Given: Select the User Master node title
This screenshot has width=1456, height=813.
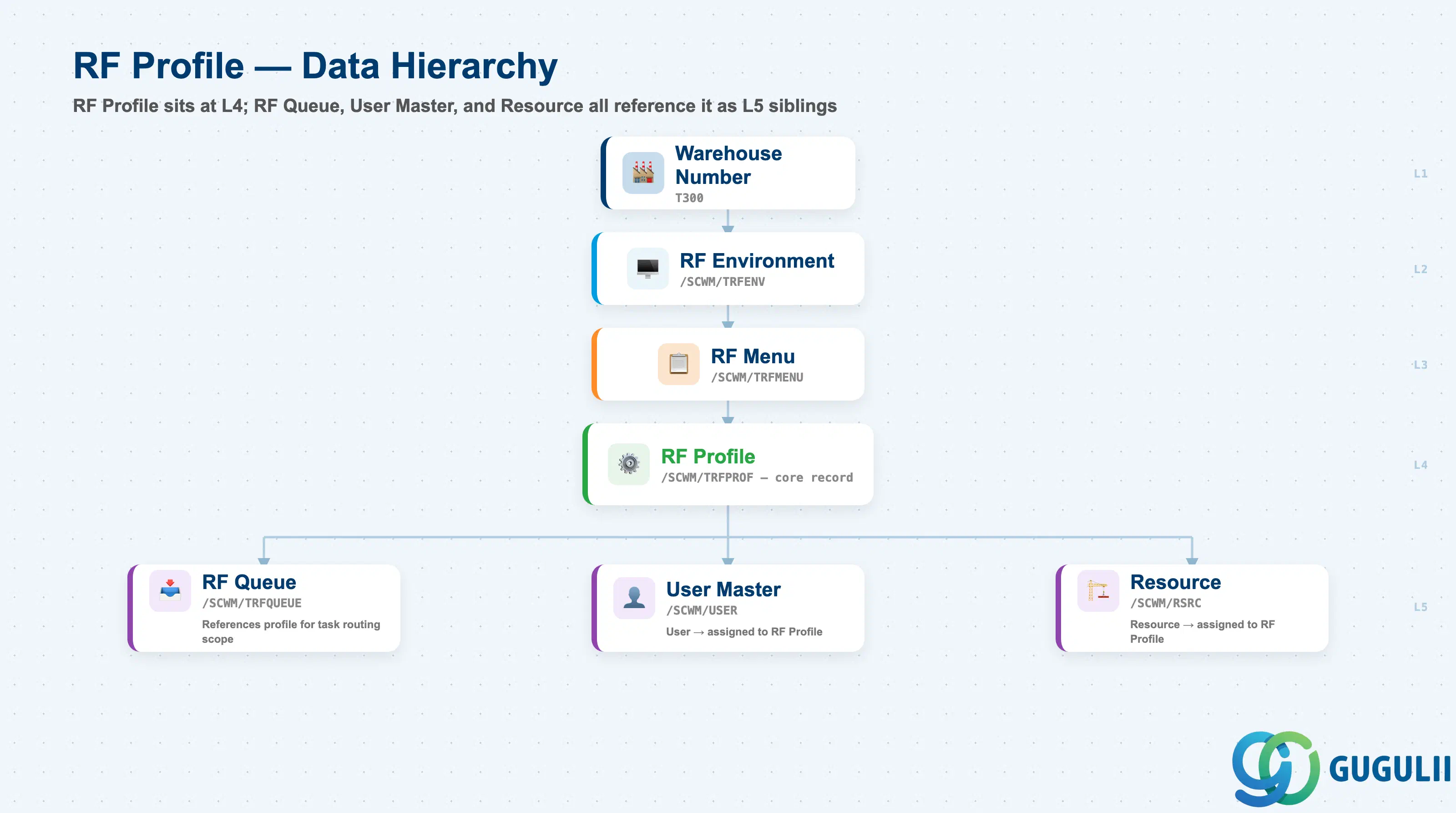Looking at the screenshot, I should click(x=723, y=589).
